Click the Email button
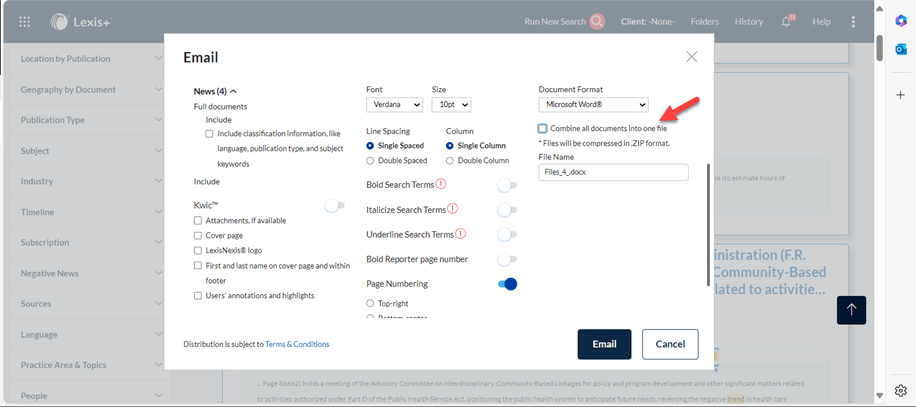 click(604, 344)
